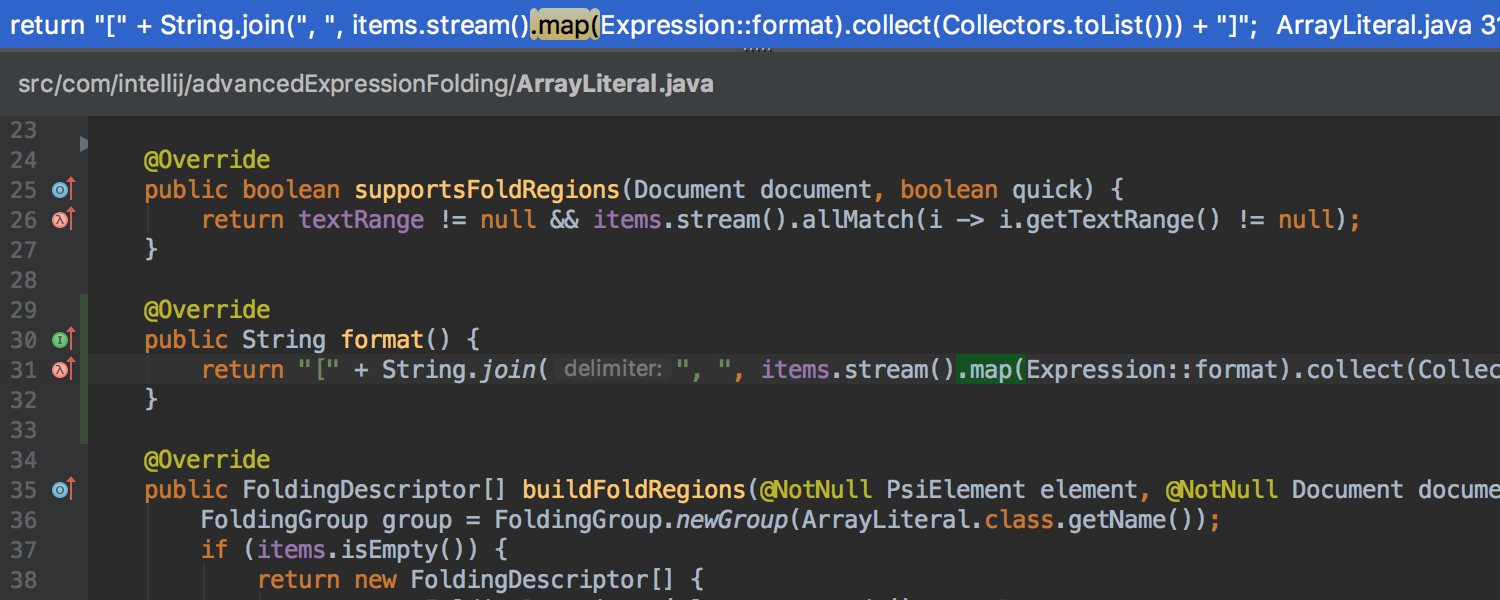Click the join method call on line 31
This screenshot has width=1500, height=600.
510,370
